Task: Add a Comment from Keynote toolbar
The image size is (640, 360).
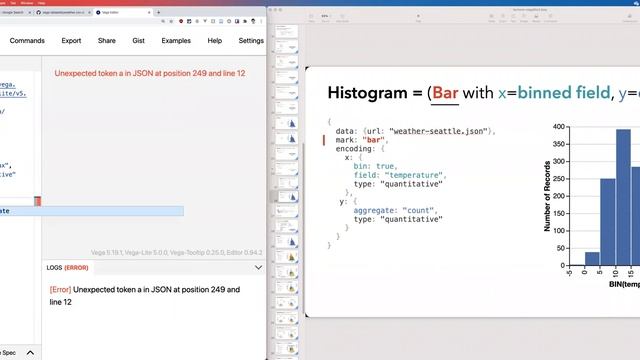Action: click(x=550, y=18)
